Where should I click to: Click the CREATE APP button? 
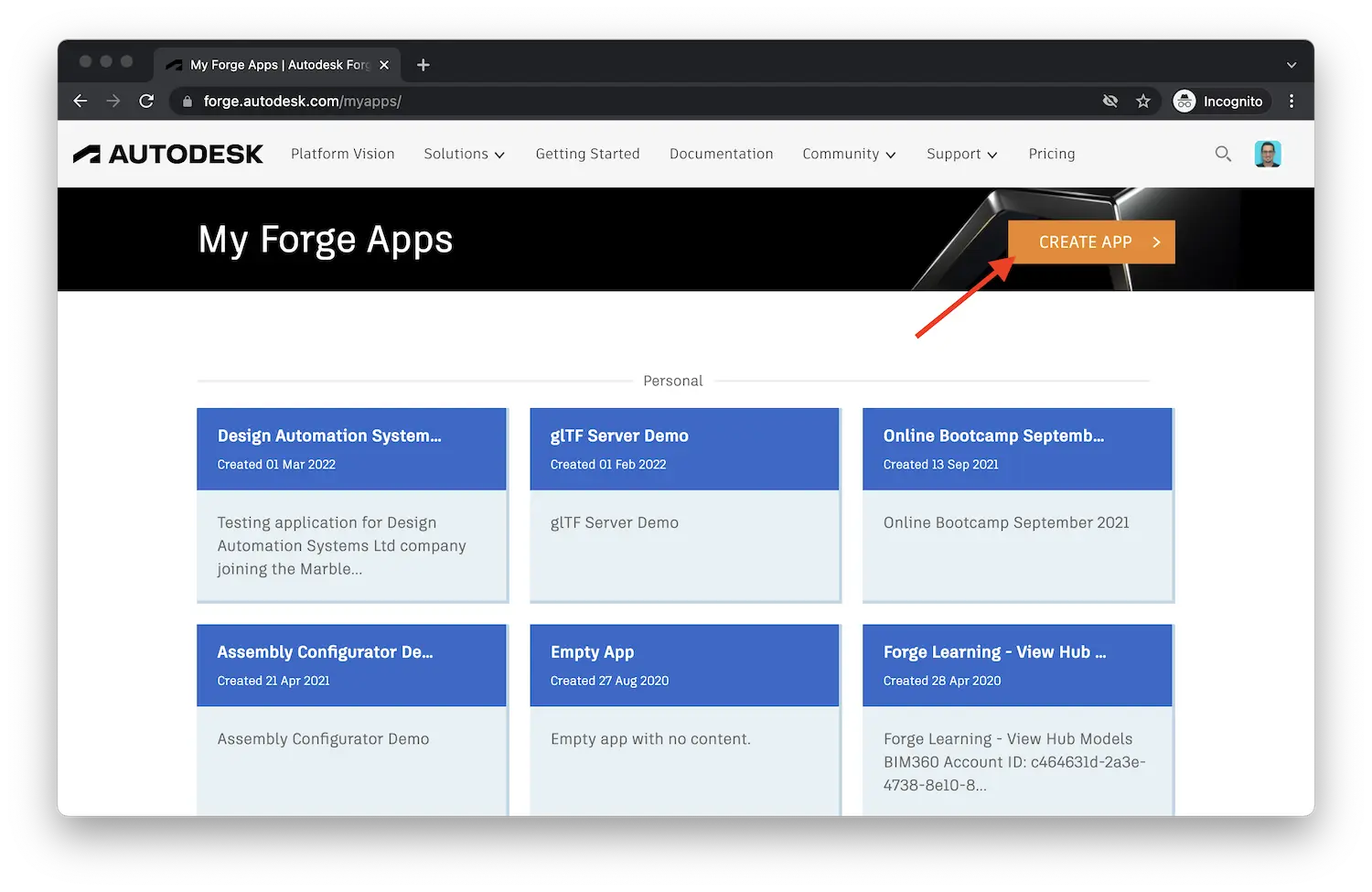(1091, 242)
